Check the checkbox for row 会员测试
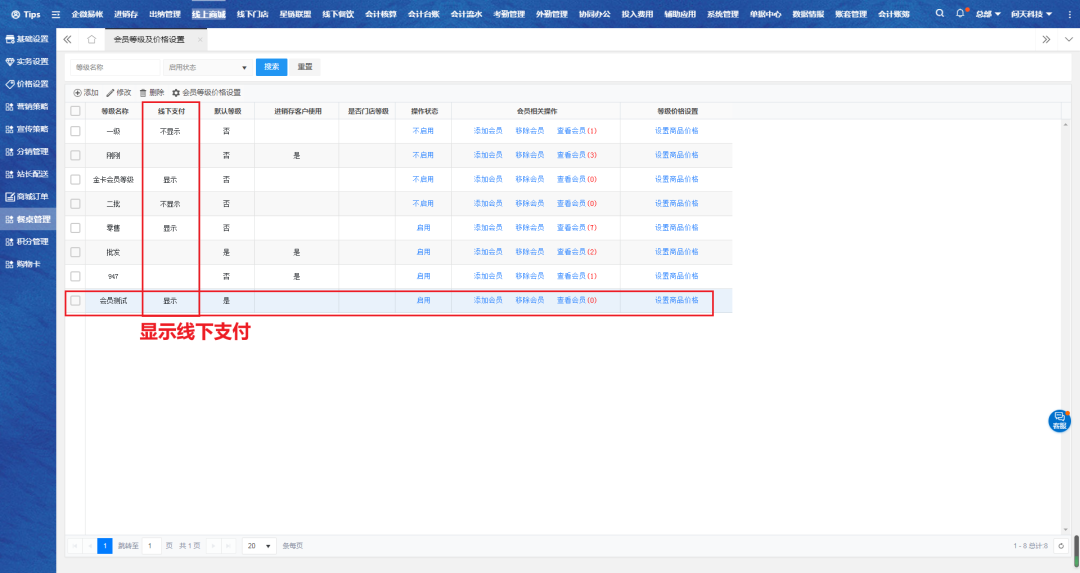Screen dimensions: 1080x573 click(75, 300)
